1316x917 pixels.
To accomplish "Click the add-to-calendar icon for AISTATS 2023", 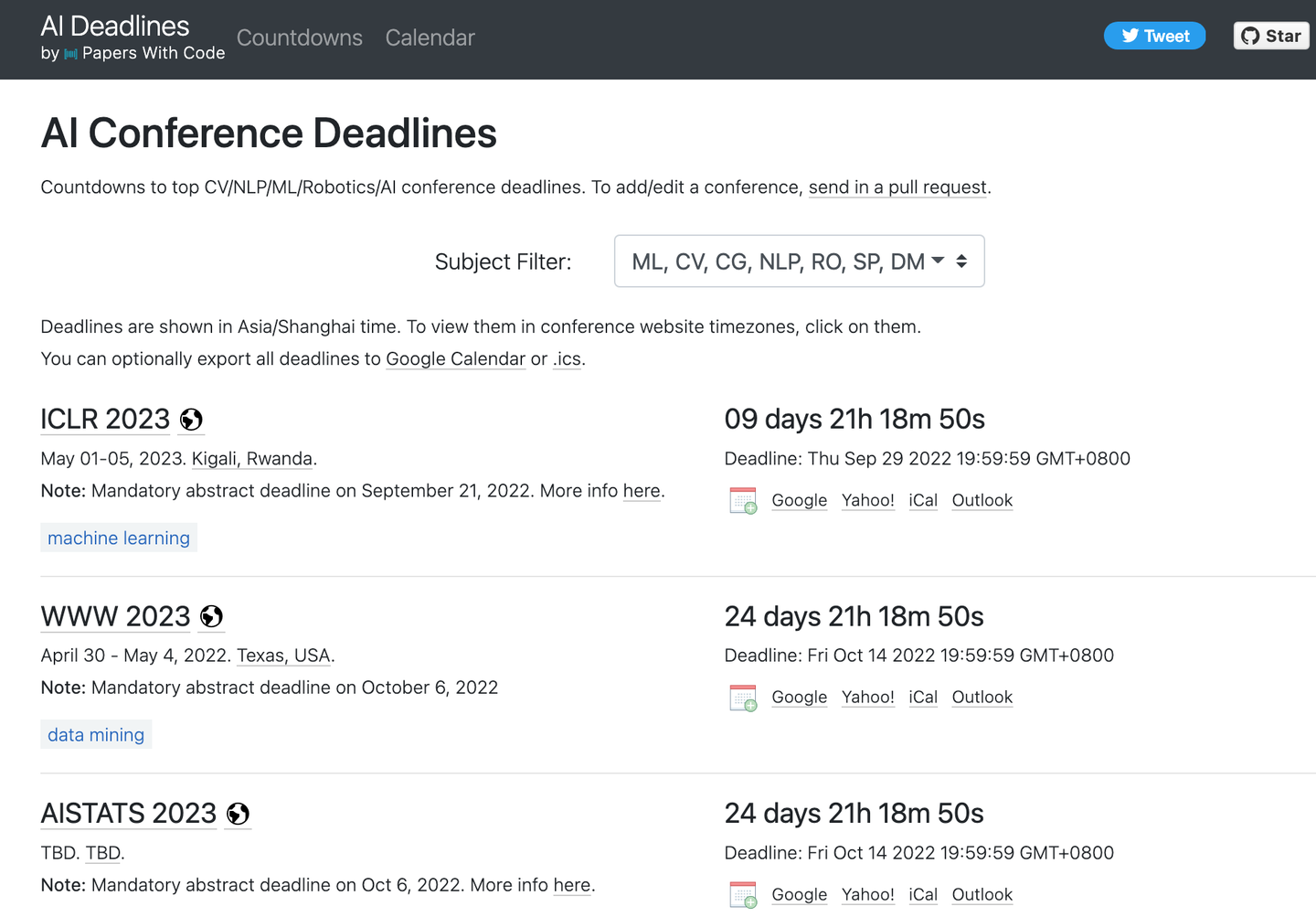I will 743,894.
